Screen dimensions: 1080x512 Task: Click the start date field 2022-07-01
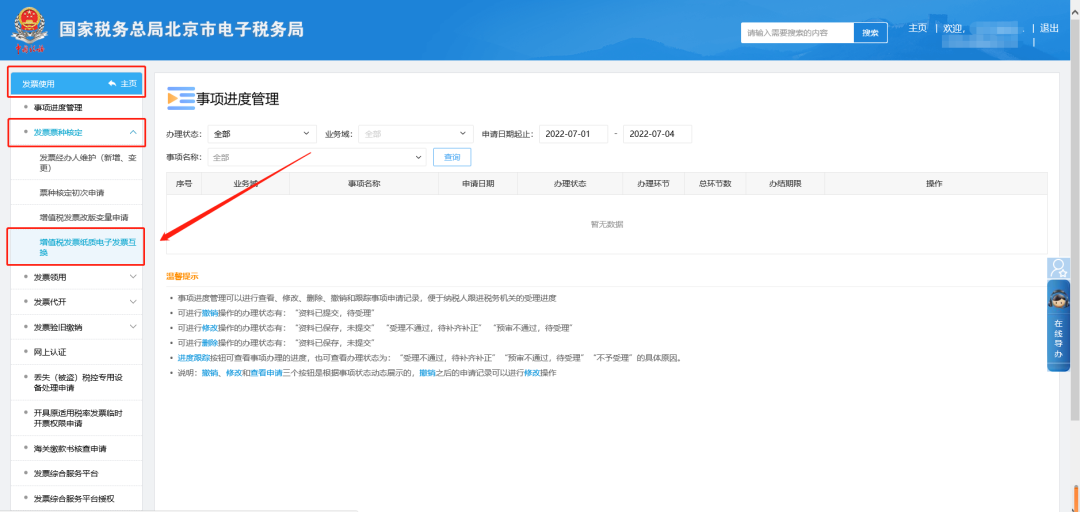572,133
